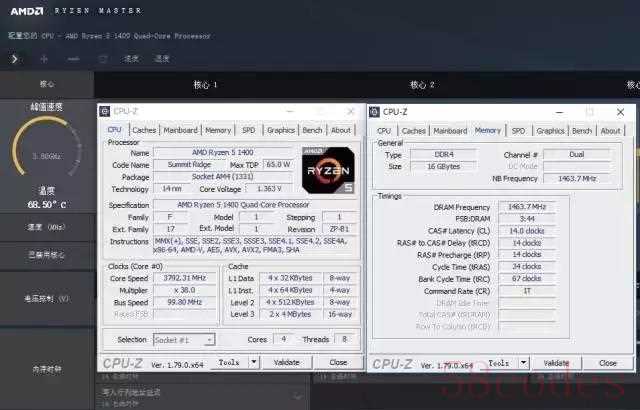Viewport: 640px width, 410px height.
Task: Open SPD tab in the processor CPU-Z window
Action: [x=249, y=130]
